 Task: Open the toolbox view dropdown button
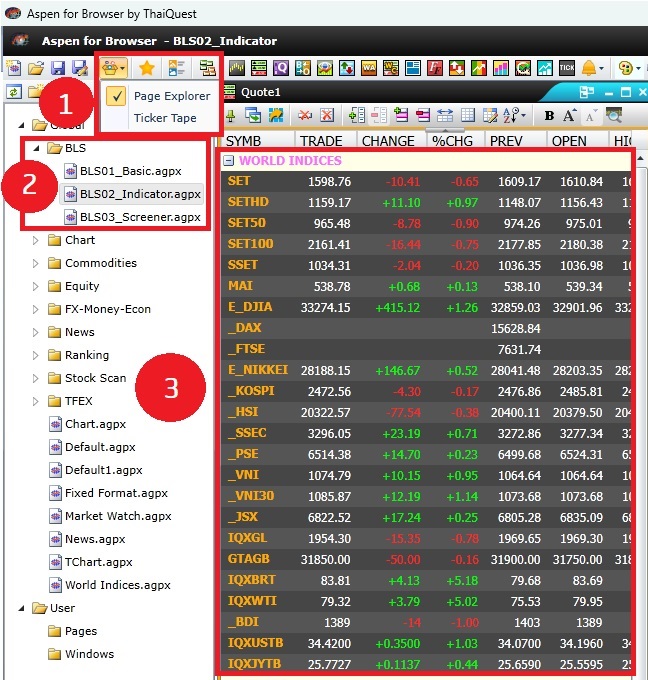114,68
